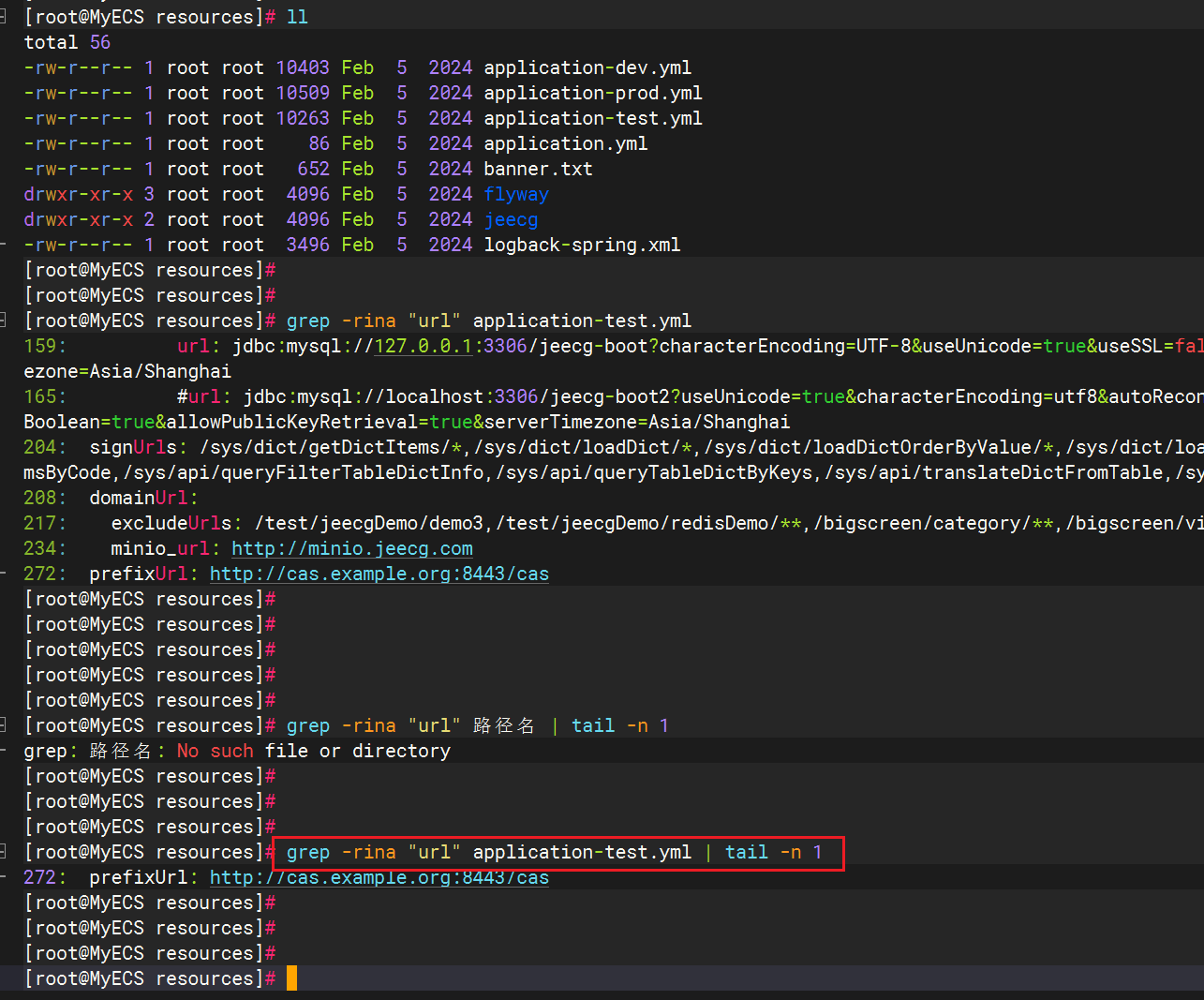The width and height of the screenshot is (1204, 1000).
Task: Click file size 10403
Action: (303, 67)
